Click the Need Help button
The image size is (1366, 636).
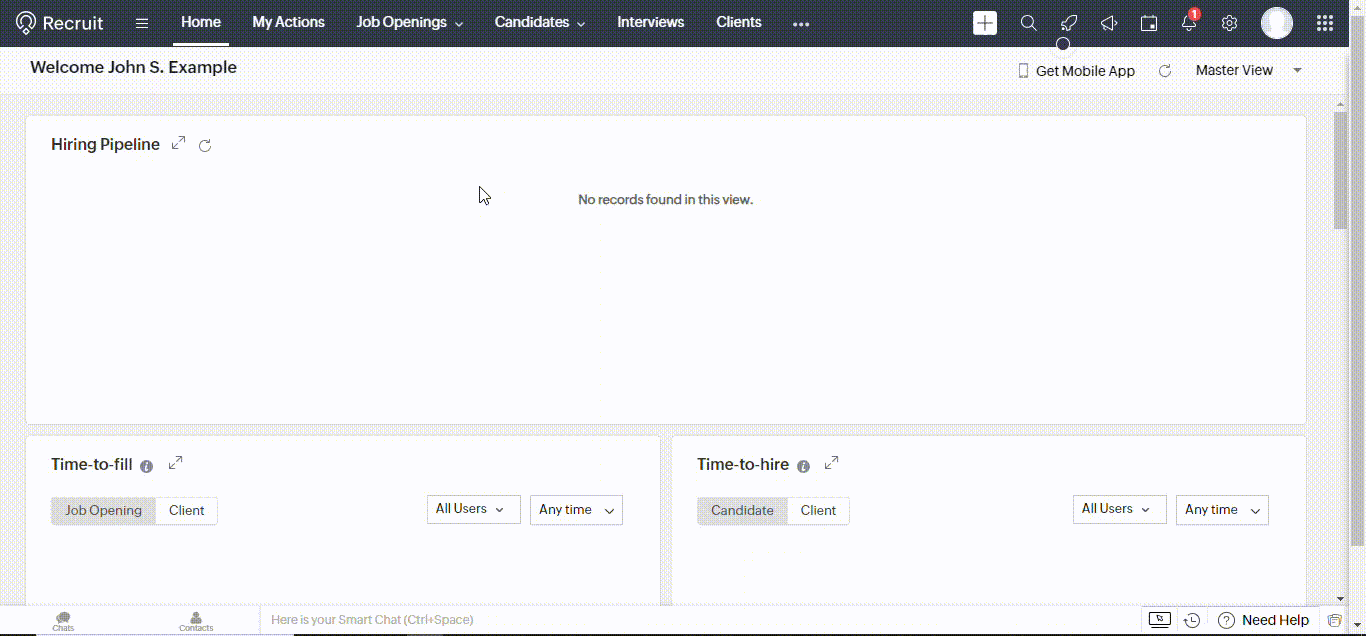[1264, 620]
